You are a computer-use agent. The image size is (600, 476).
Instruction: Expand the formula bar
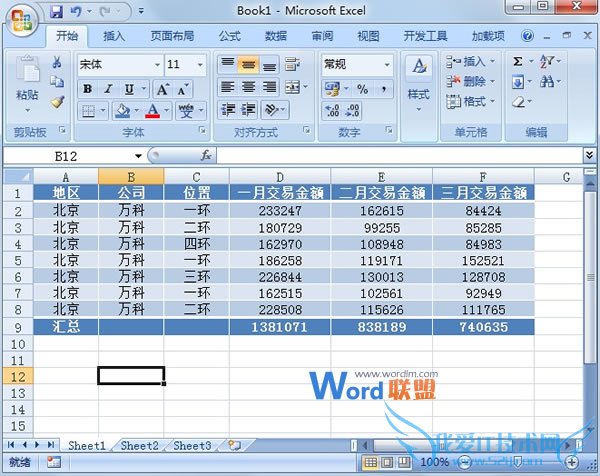(589, 155)
